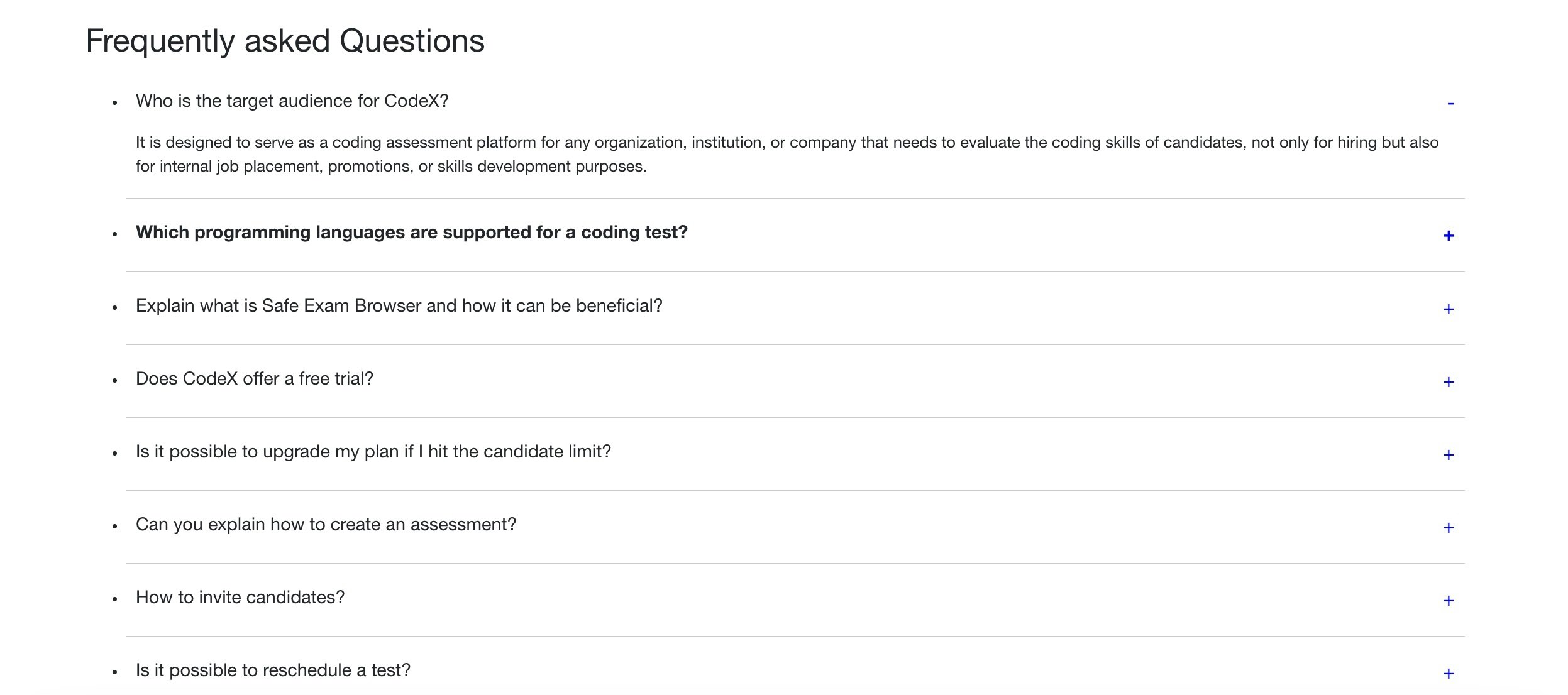Expand 'Explain what is Safe Exam Browser' question
This screenshot has width=1568, height=695.
coord(399,306)
